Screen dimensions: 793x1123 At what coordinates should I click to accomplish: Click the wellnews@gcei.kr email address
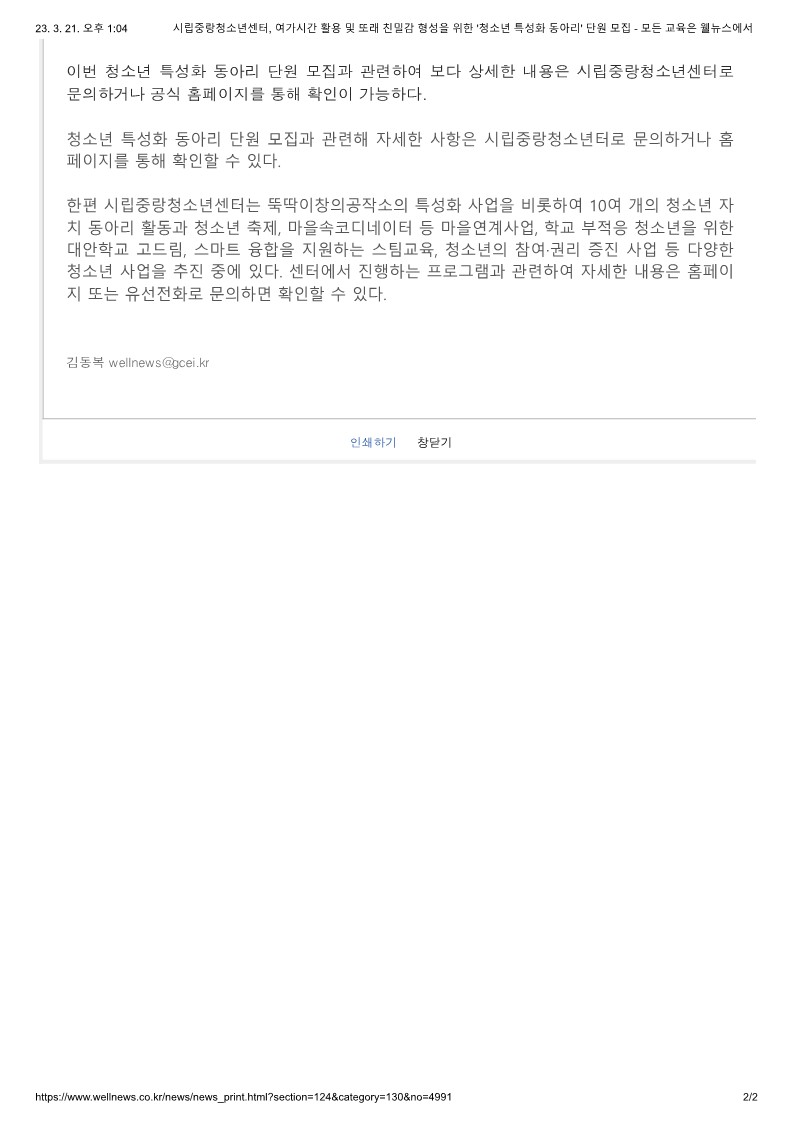[x=158, y=362]
